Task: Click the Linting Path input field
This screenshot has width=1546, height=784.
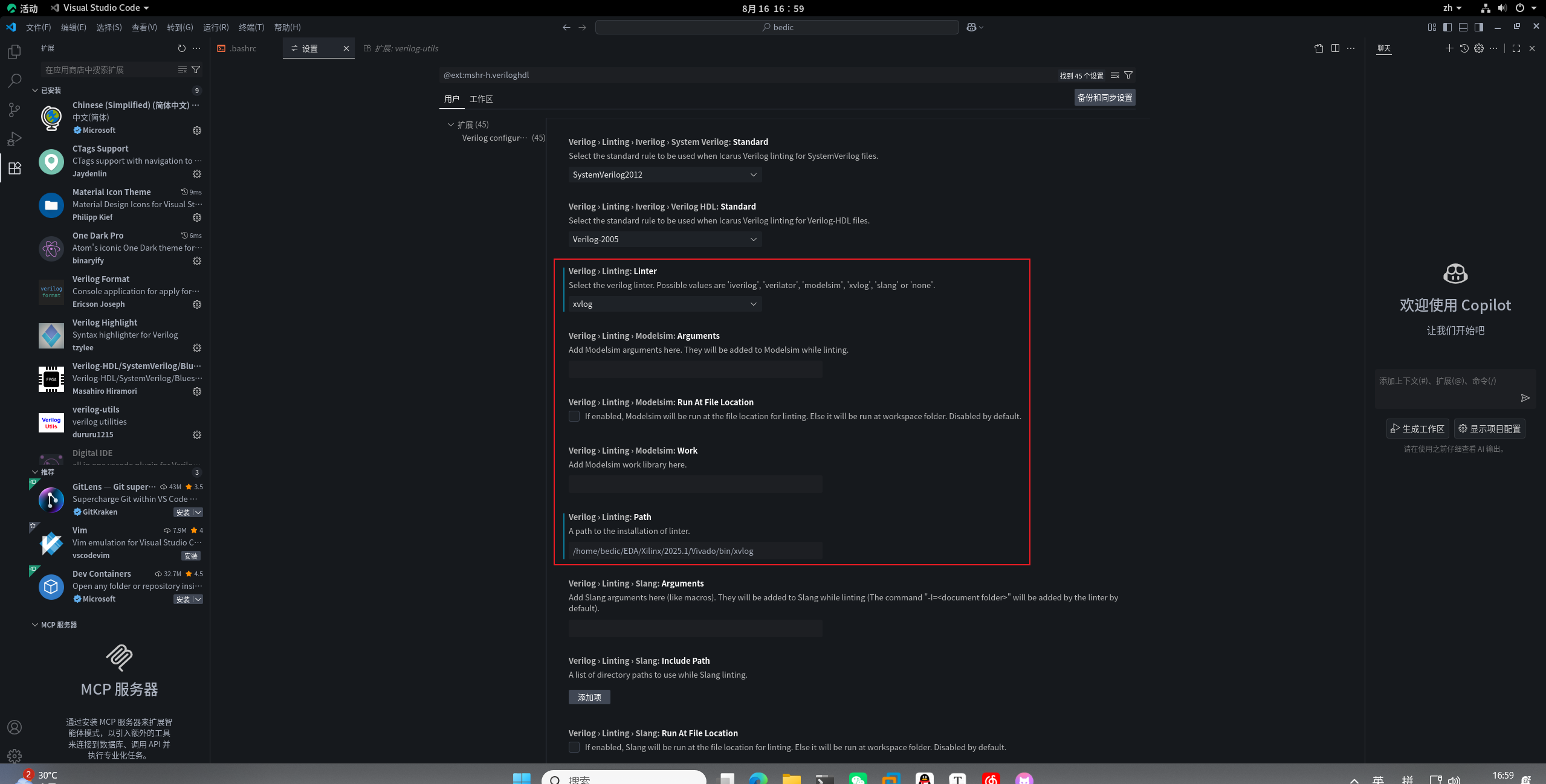Action: (695, 551)
